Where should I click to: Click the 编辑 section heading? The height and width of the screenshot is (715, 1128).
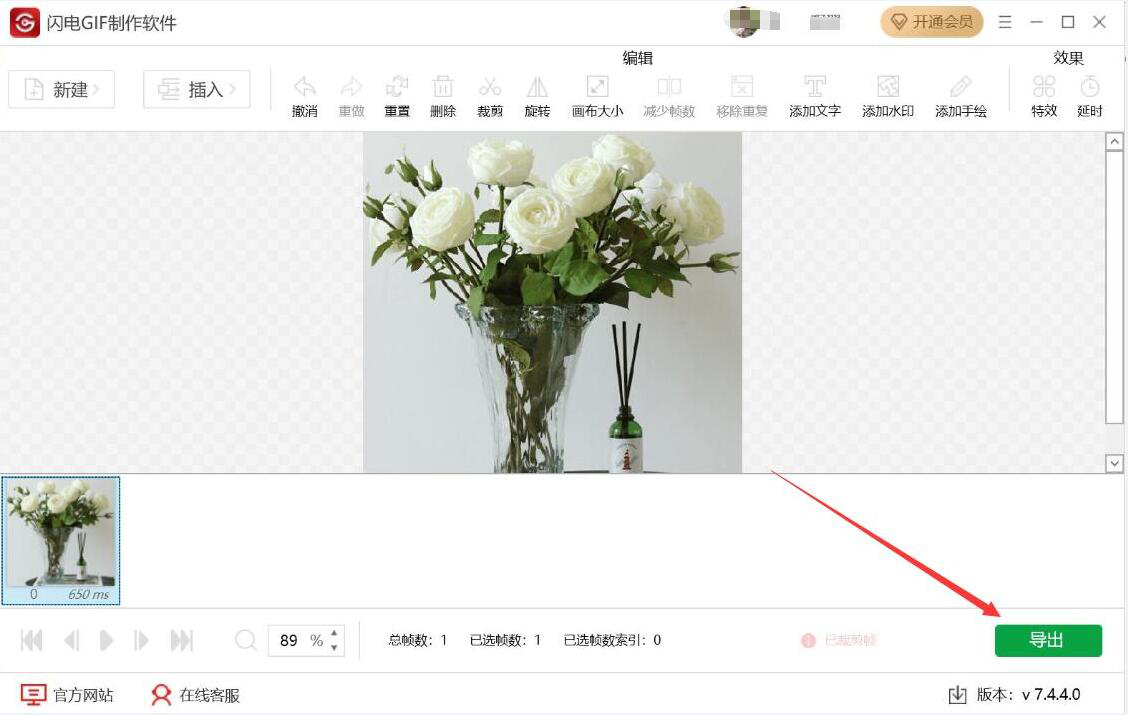pyautogui.click(x=637, y=58)
